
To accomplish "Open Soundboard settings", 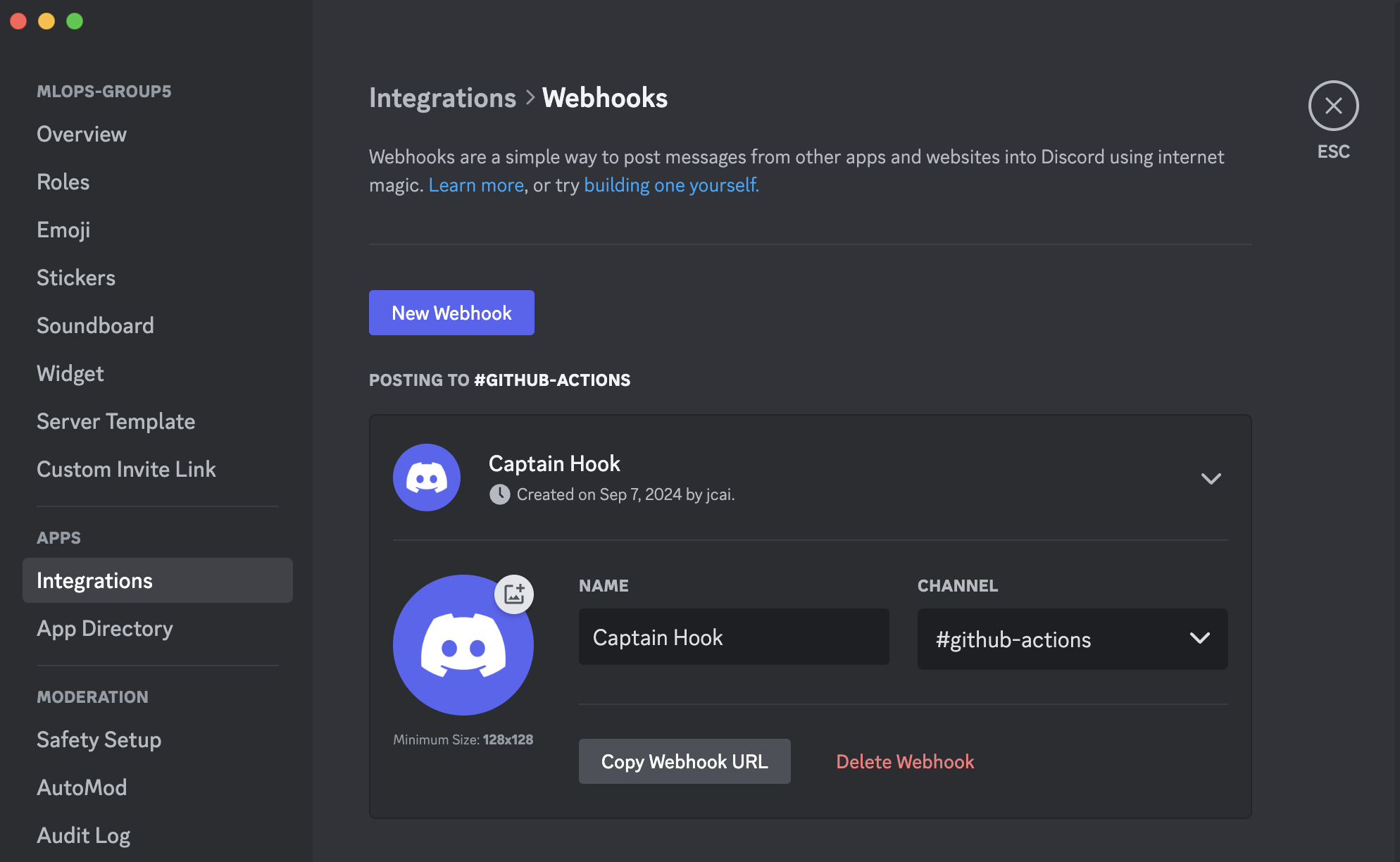I will tap(95, 325).
